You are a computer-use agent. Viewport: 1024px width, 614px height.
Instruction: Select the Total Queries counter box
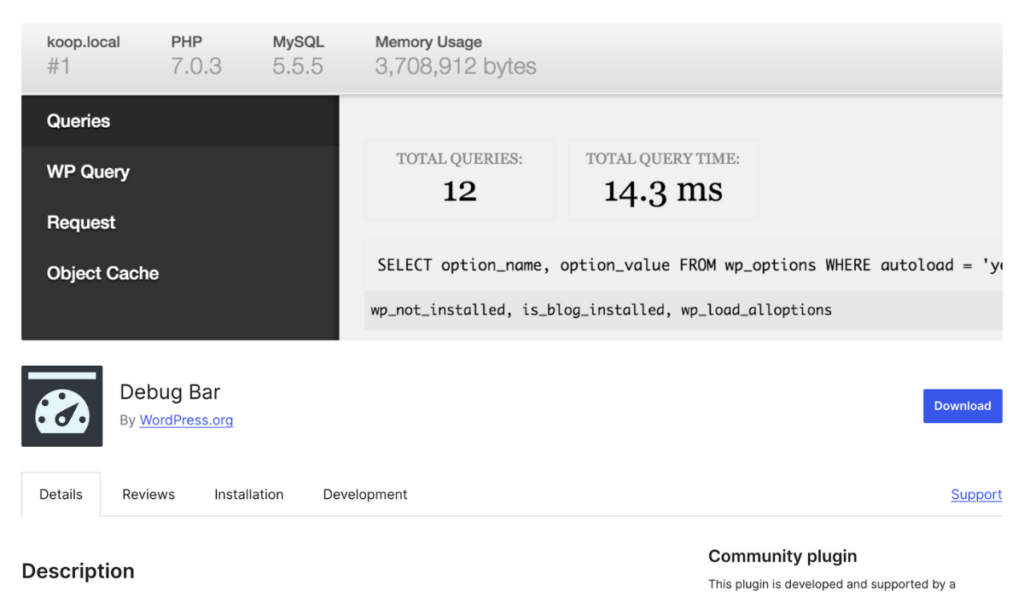pos(459,178)
